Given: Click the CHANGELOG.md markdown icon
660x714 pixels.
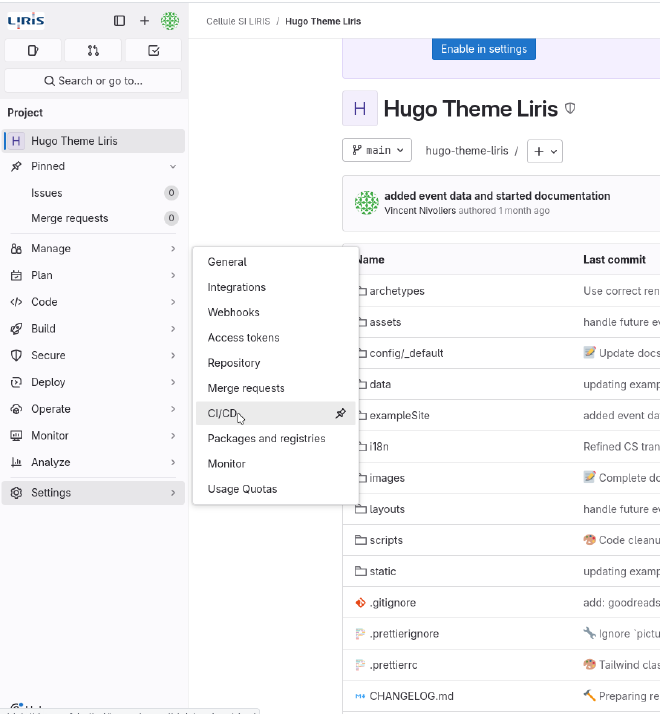Looking at the screenshot, I should [360, 696].
